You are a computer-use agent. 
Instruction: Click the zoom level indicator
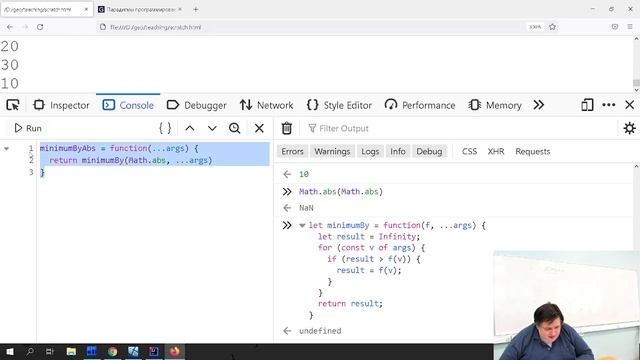click(535, 27)
